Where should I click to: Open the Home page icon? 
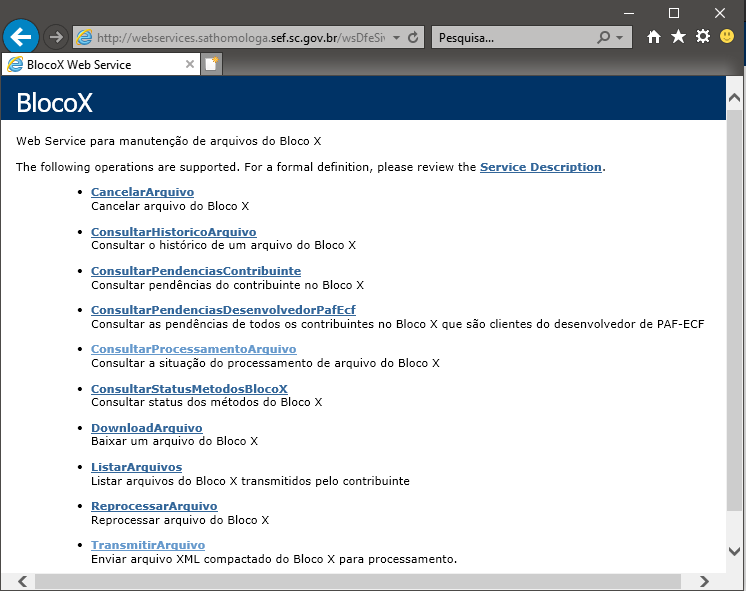click(x=654, y=37)
